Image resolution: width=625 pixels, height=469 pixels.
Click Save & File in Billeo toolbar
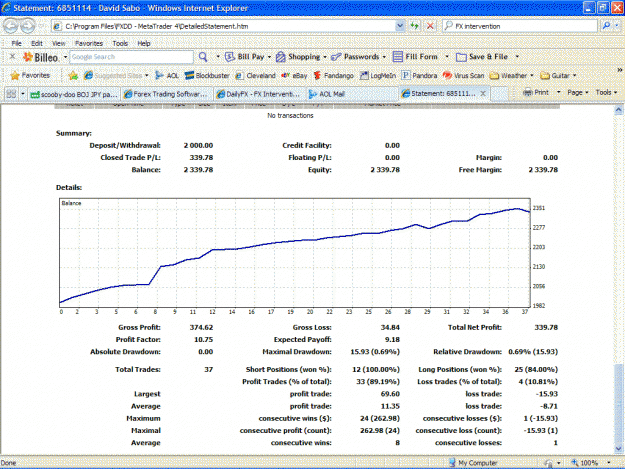[x=482, y=57]
